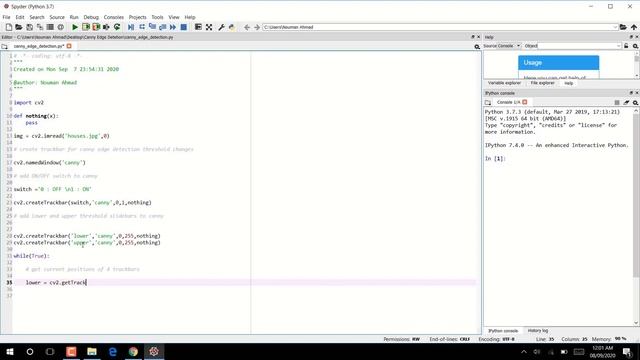This screenshot has height=360, width=640.
Task: Click the debugger Step into icon
Action: (152, 27)
